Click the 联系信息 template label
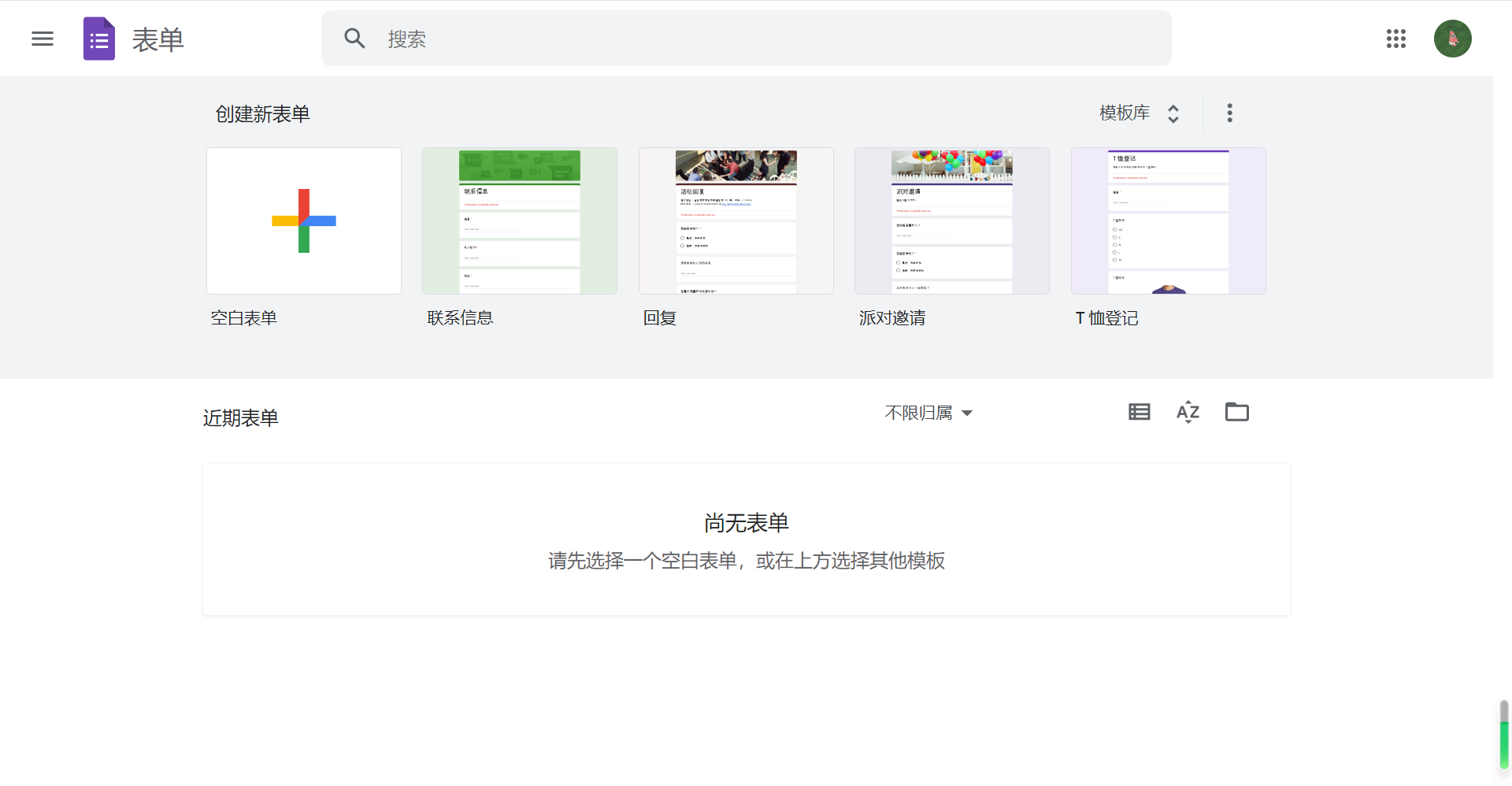The image size is (1512, 786). pos(460,318)
